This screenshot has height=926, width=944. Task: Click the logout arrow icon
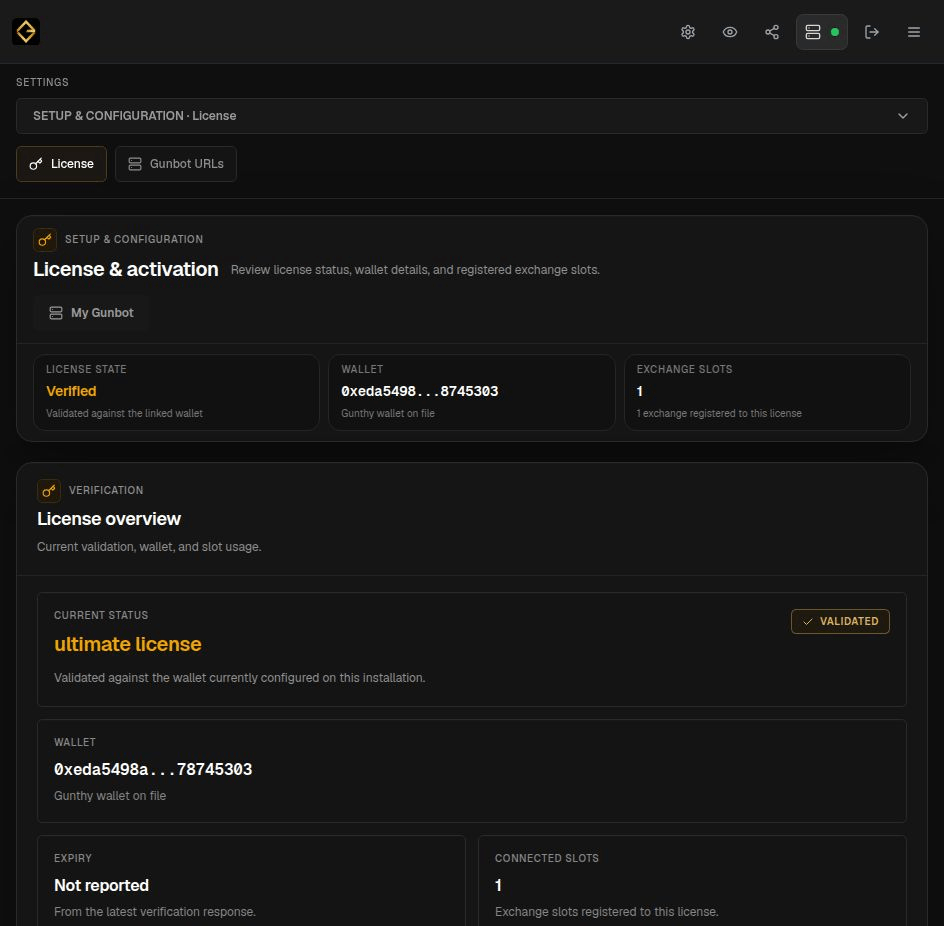[872, 32]
